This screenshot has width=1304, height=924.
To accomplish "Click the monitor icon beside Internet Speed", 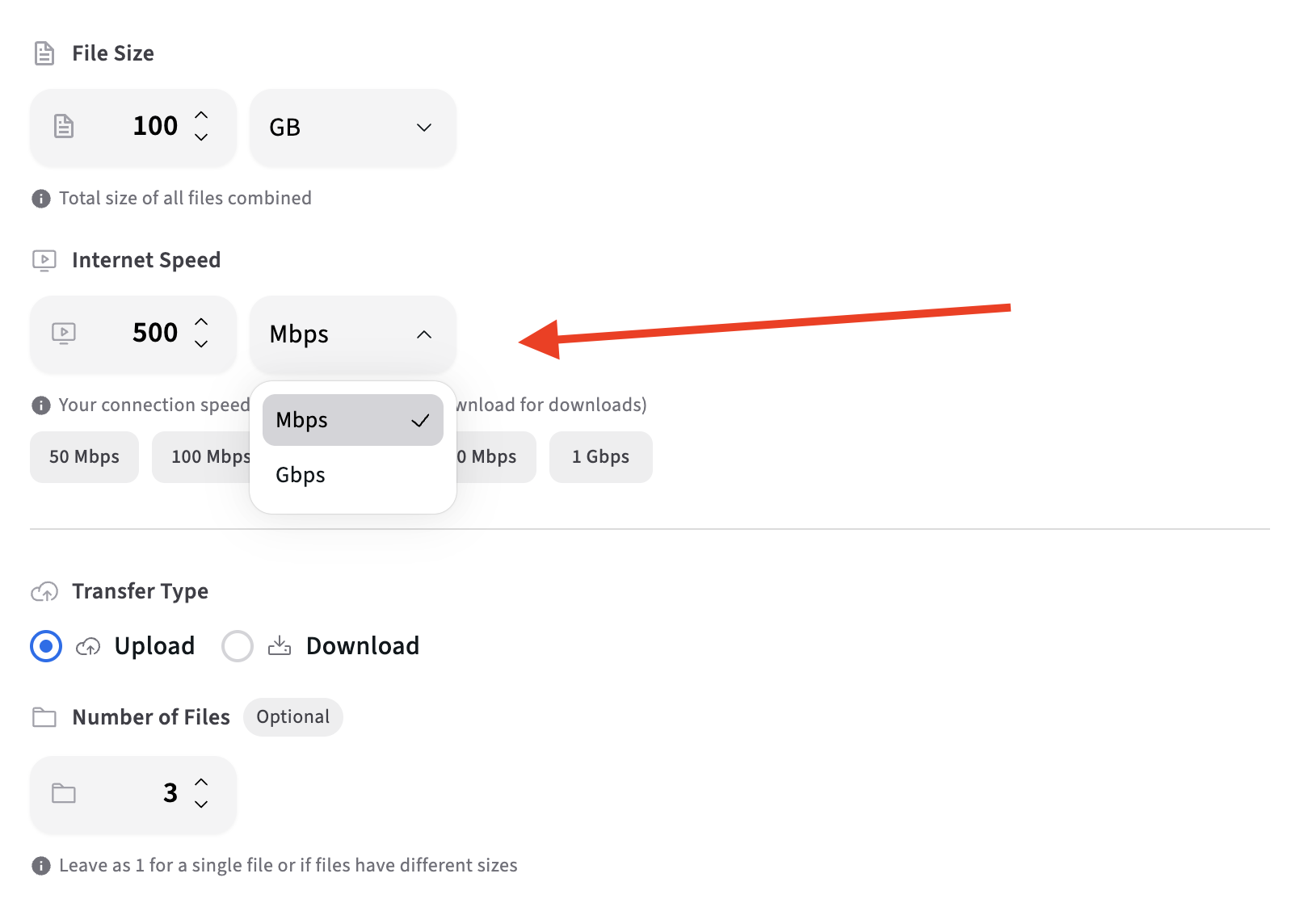I will point(44,259).
